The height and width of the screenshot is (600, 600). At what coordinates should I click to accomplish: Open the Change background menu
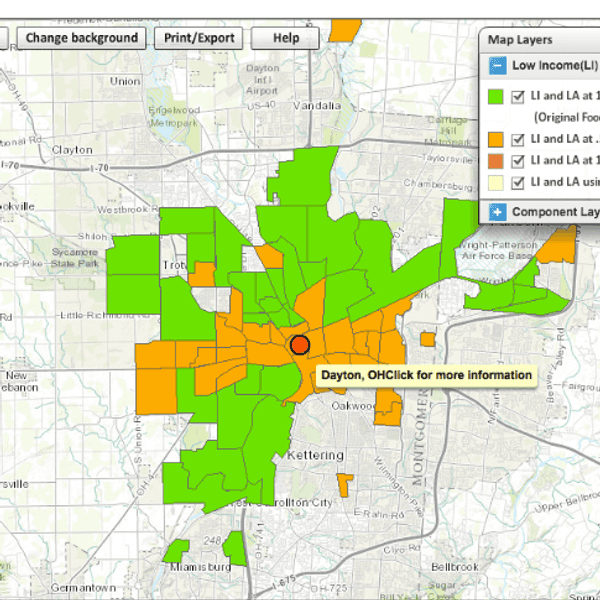pos(82,38)
